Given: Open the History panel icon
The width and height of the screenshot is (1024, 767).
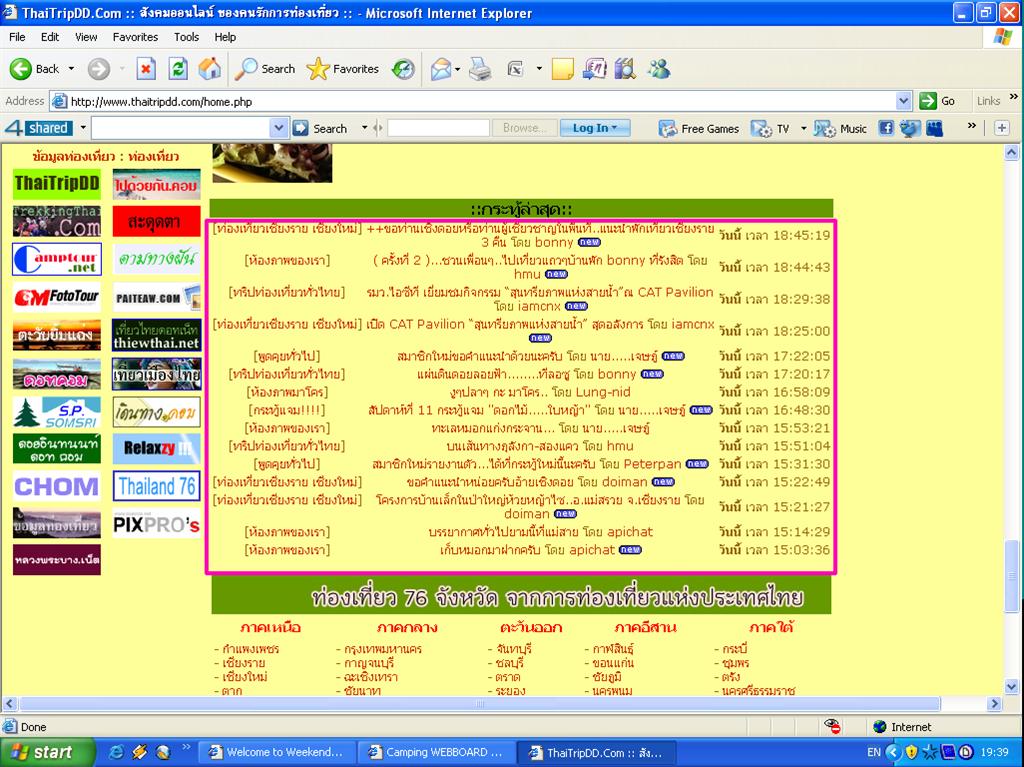Looking at the screenshot, I should [x=403, y=69].
